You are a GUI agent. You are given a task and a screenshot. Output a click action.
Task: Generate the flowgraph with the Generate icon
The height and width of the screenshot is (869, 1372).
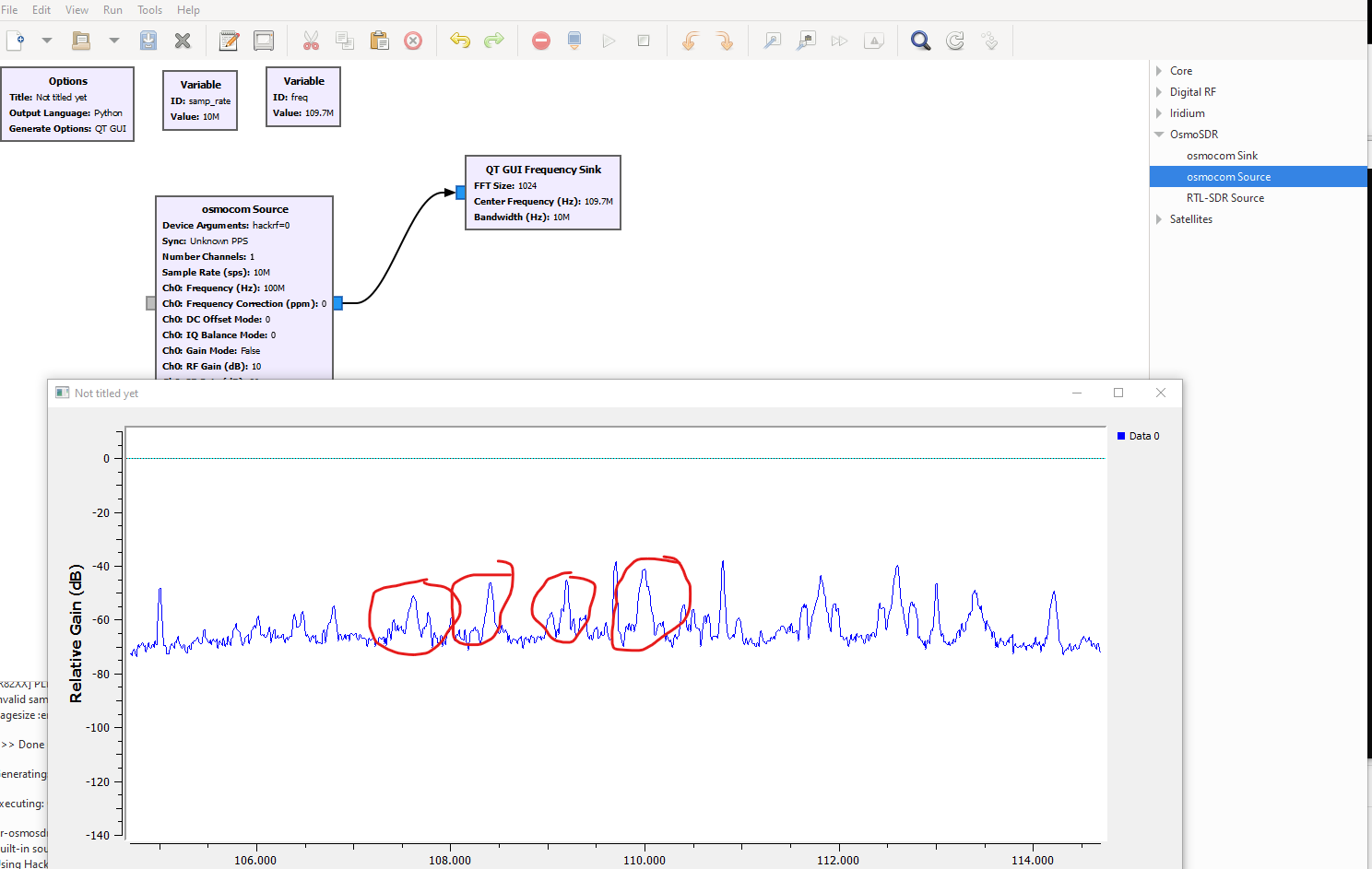(574, 41)
